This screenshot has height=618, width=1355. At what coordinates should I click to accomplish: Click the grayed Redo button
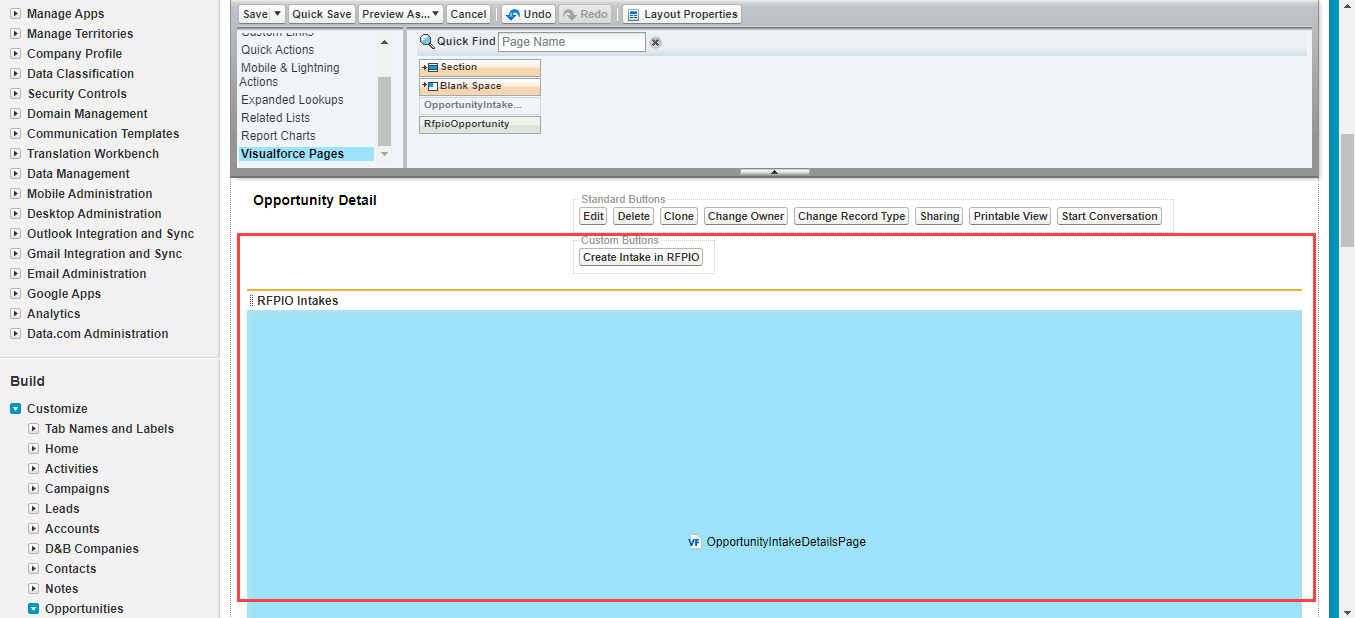[585, 14]
